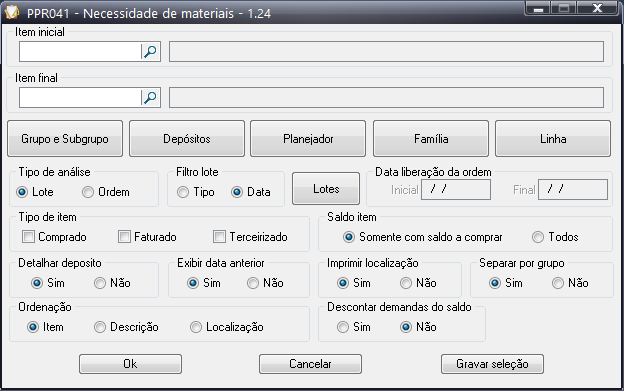
Task: Click the Item inicial search magnifier icon
Action: 150,52
